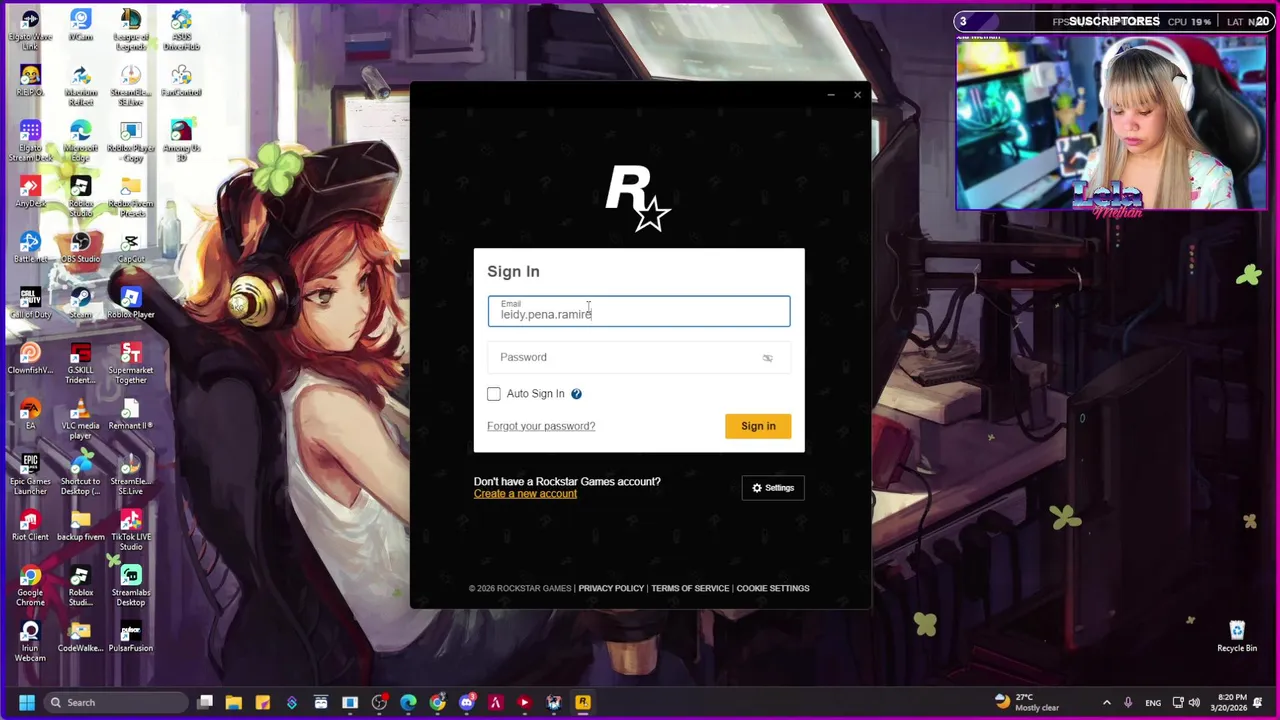Open the Elgato Wave Link desktop shortcut
This screenshot has height=720, width=1280.
click(30, 30)
